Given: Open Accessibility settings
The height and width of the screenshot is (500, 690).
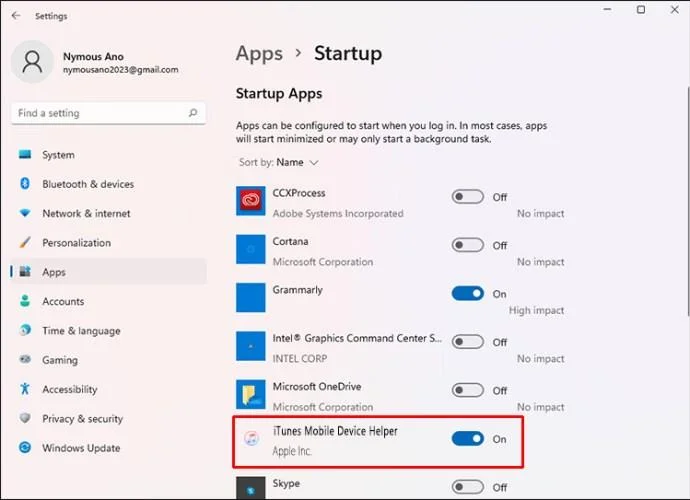Looking at the screenshot, I should (109, 390).
